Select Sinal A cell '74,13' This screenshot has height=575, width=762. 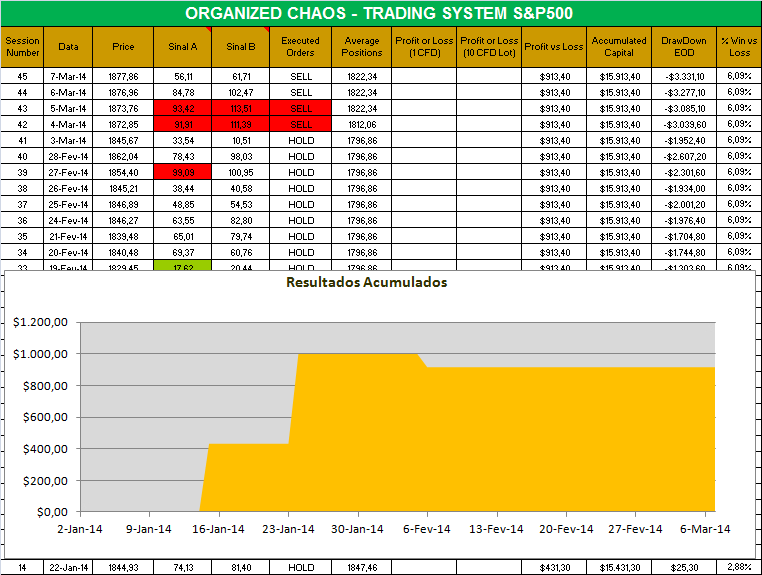183,568
